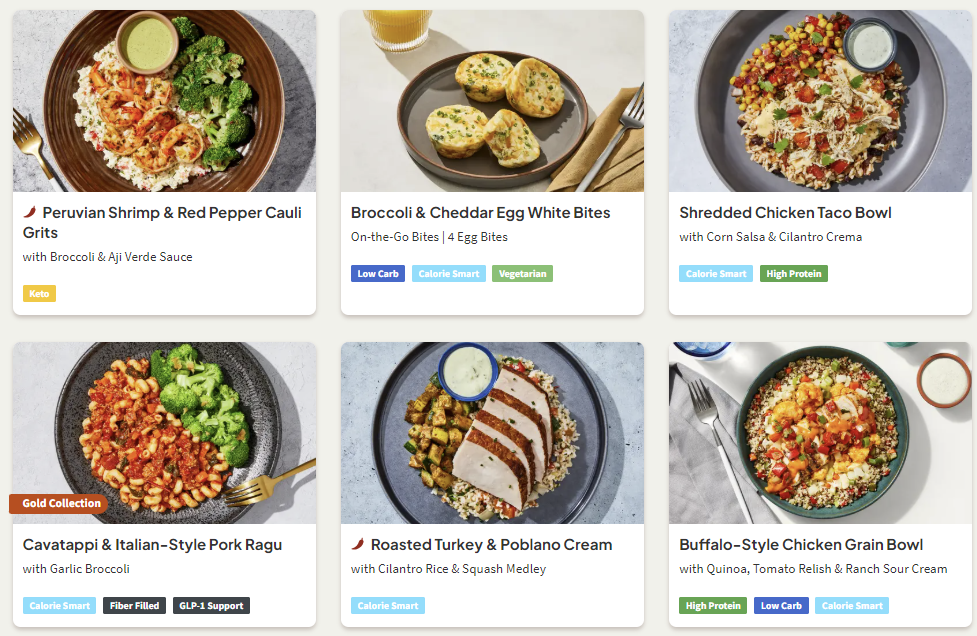This screenshot has width=977, height=636.
Task: Select the Vegetarian tag on Egg White Bites
Action: [x=522, y=274]
